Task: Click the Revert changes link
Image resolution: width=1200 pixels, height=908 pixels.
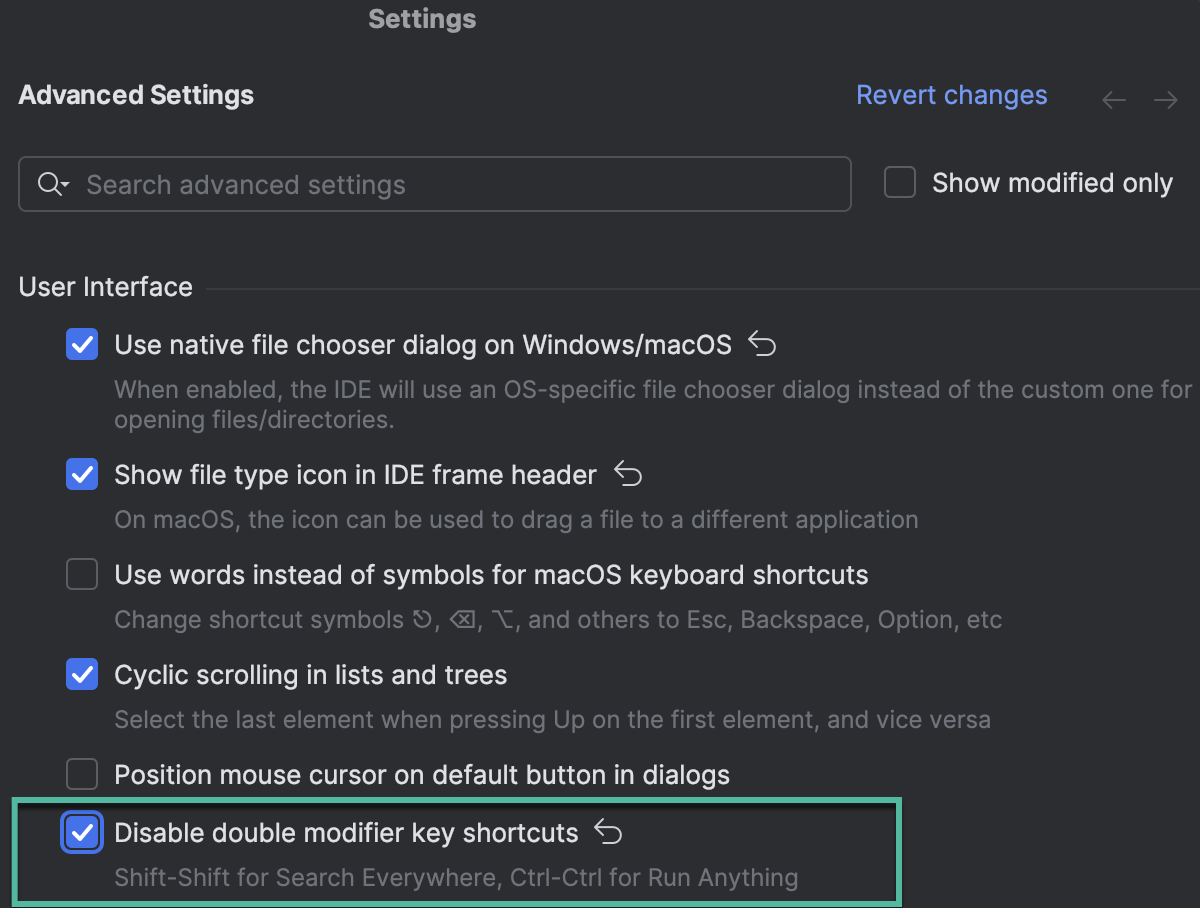Action: point(952,95)
